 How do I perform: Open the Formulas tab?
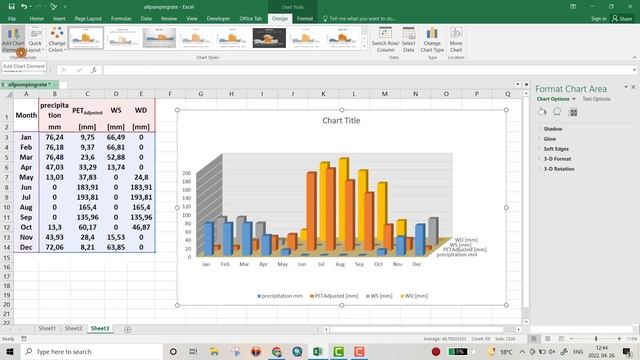coord(121,19)
